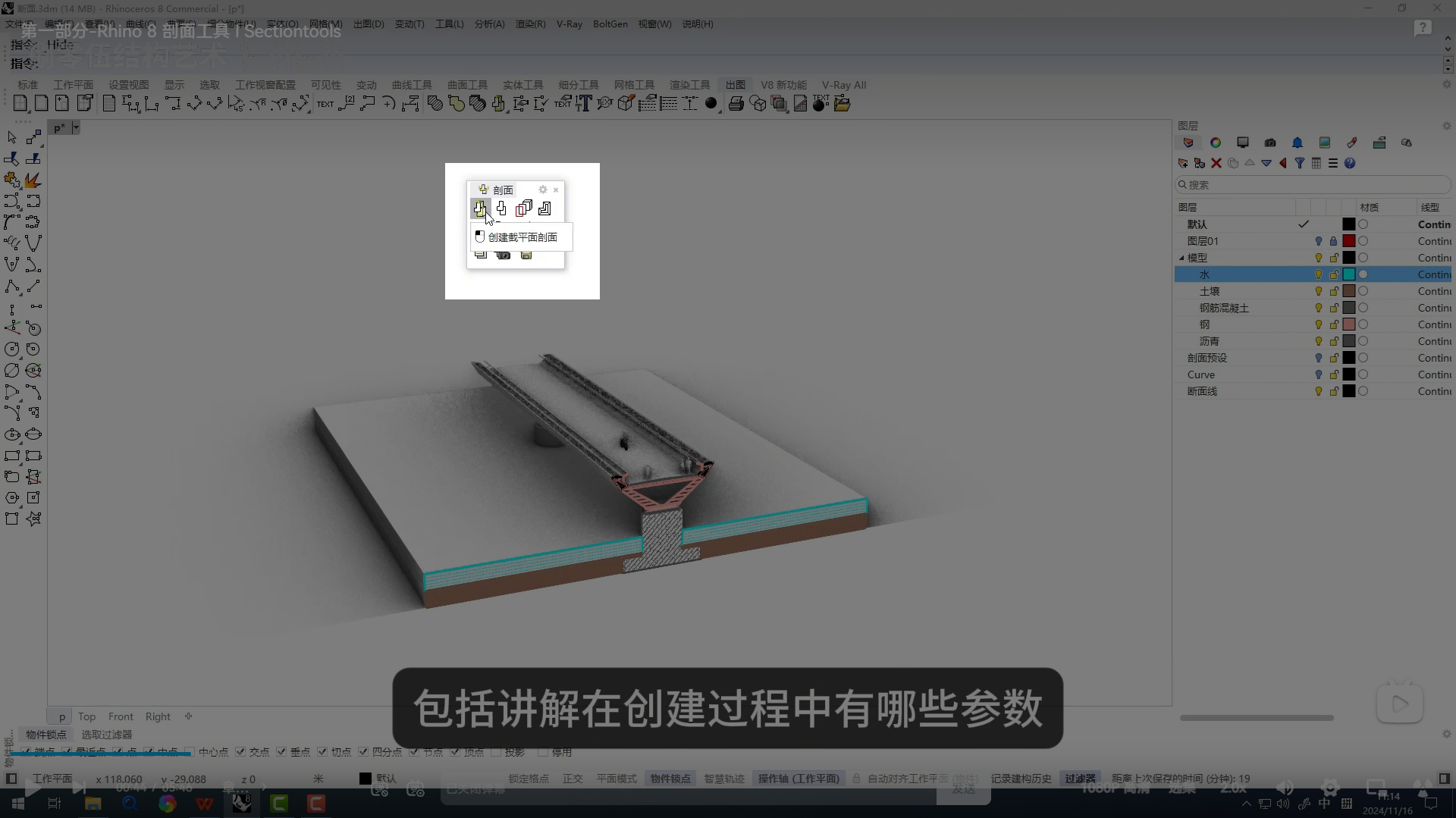
Task: Select the pointer tool in left sidebar
Action: (12, 137)
